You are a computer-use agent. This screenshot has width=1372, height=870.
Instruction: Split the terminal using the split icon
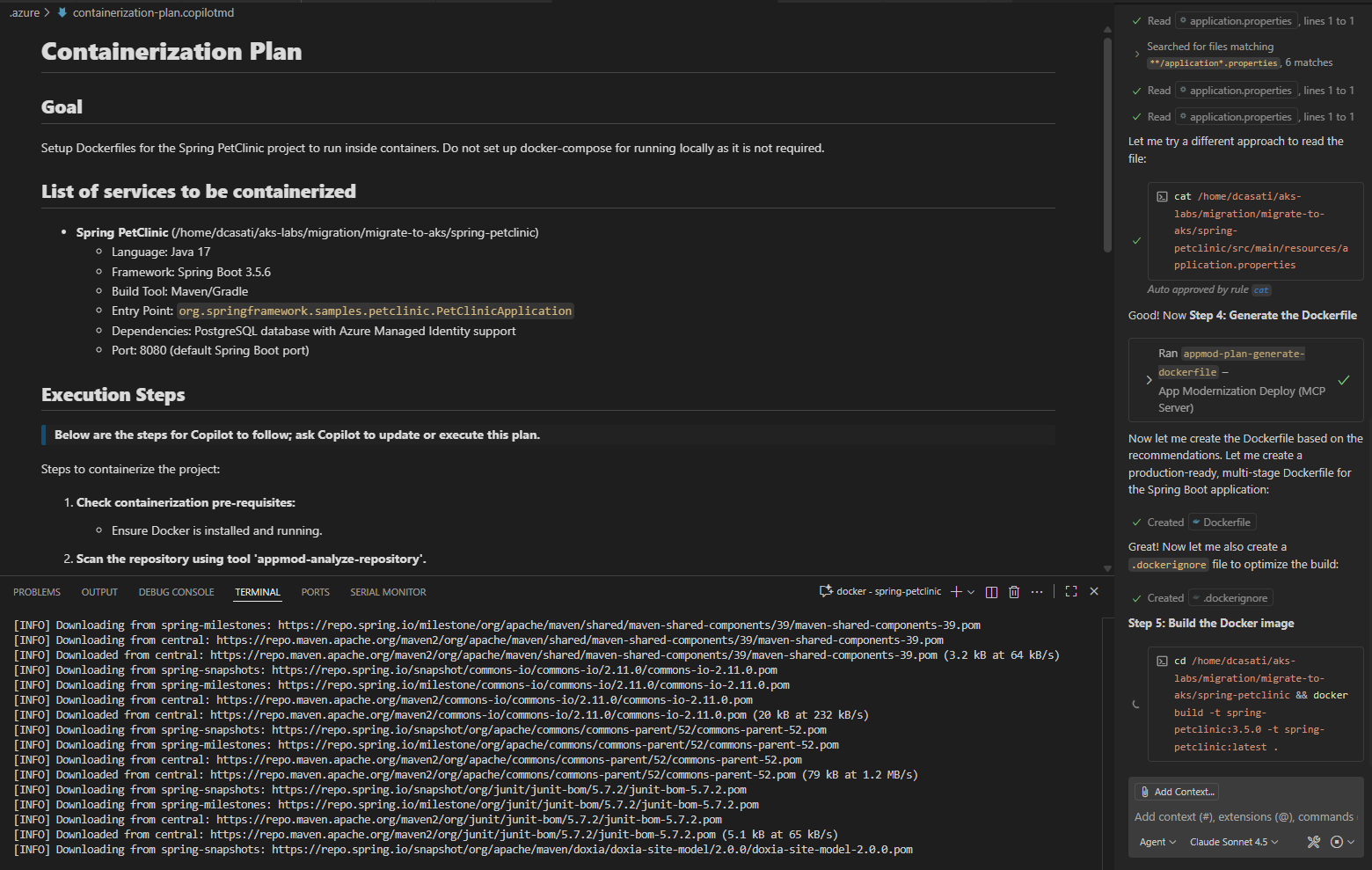point(991,591)
